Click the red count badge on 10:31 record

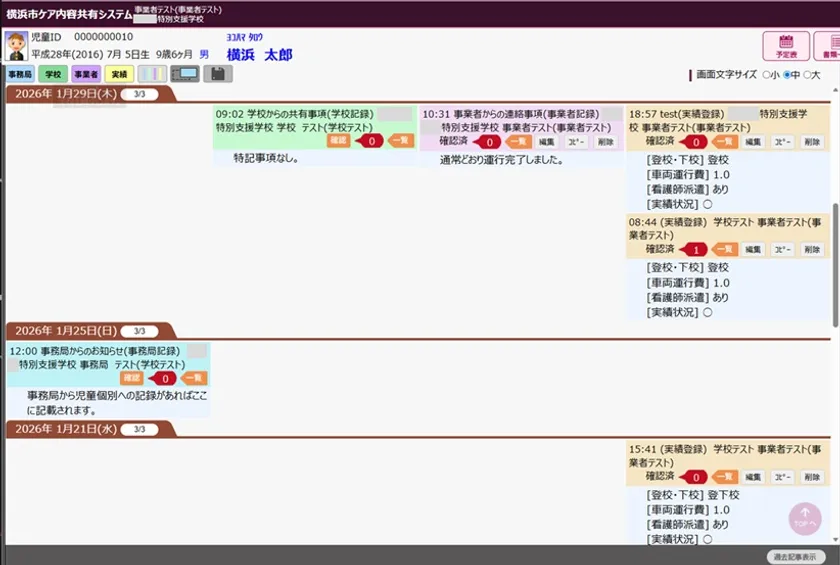[487, 142]
